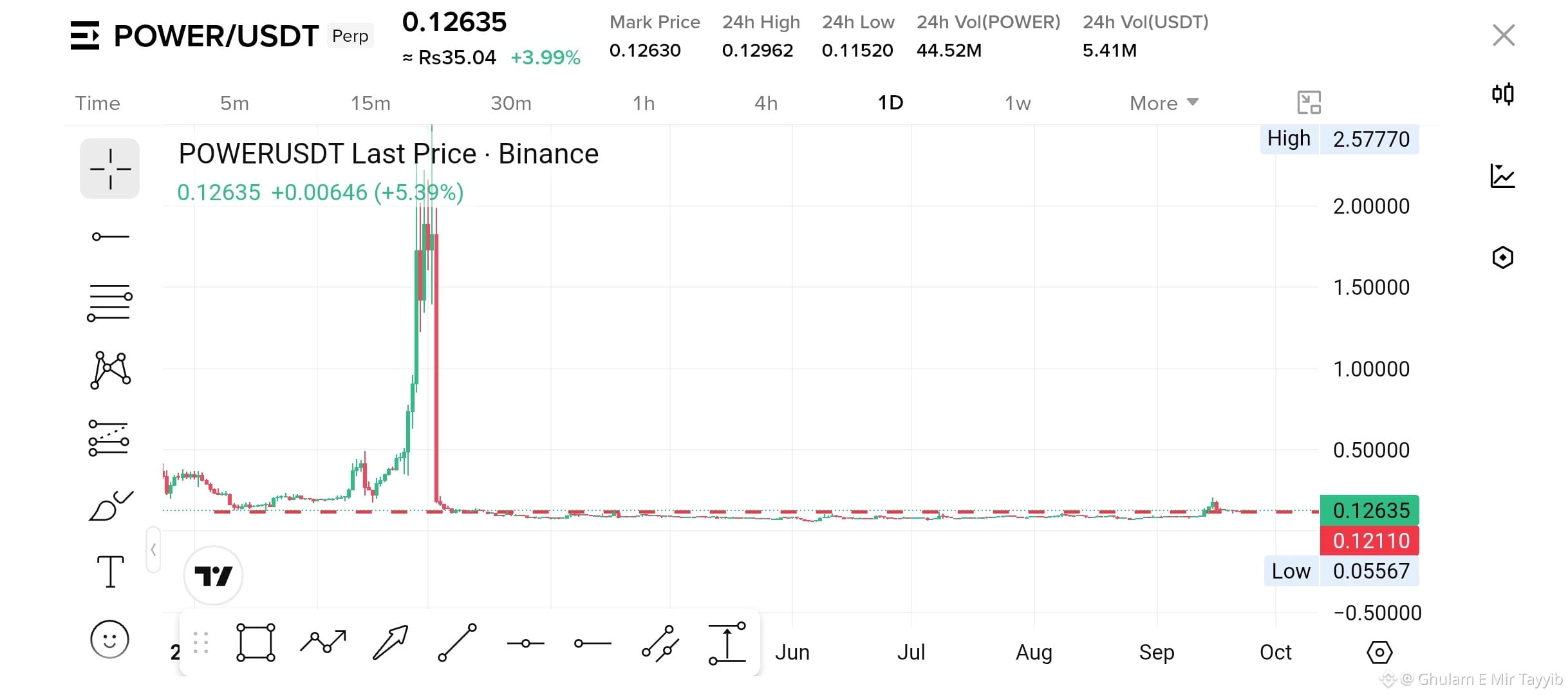Choose the trend line tool

458,642
